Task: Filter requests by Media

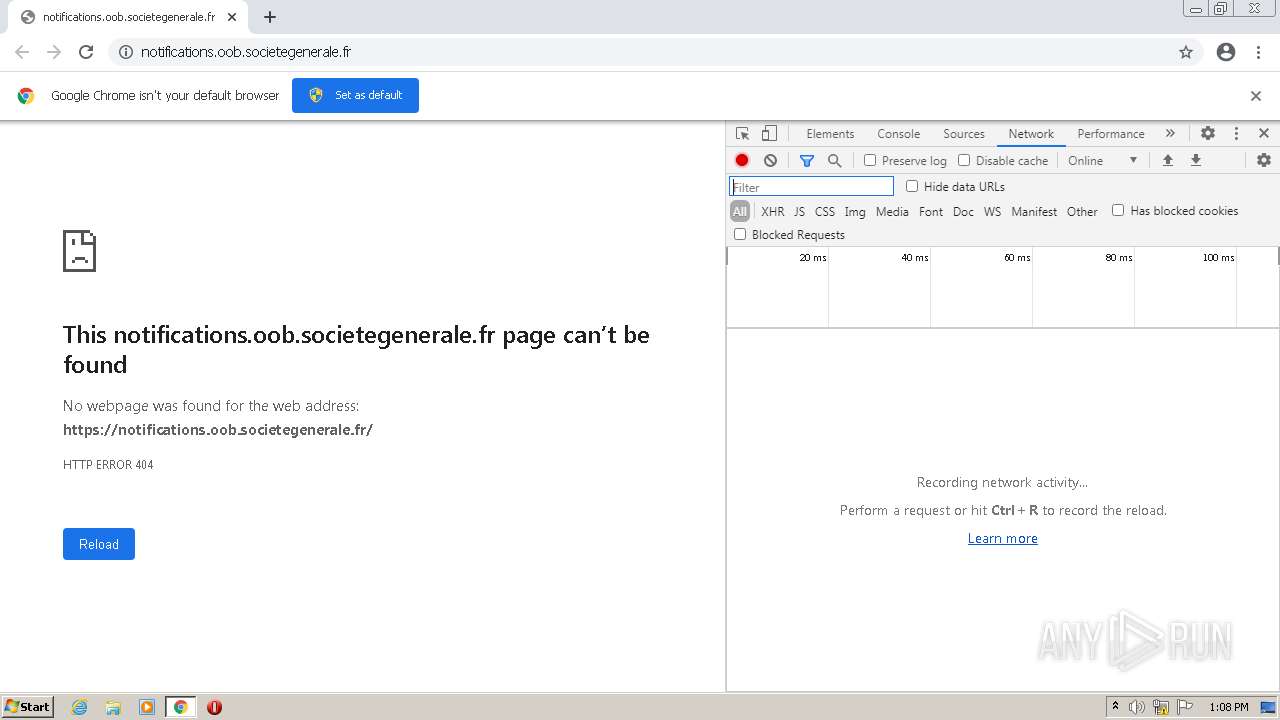Action: click(x=892, y=211)
